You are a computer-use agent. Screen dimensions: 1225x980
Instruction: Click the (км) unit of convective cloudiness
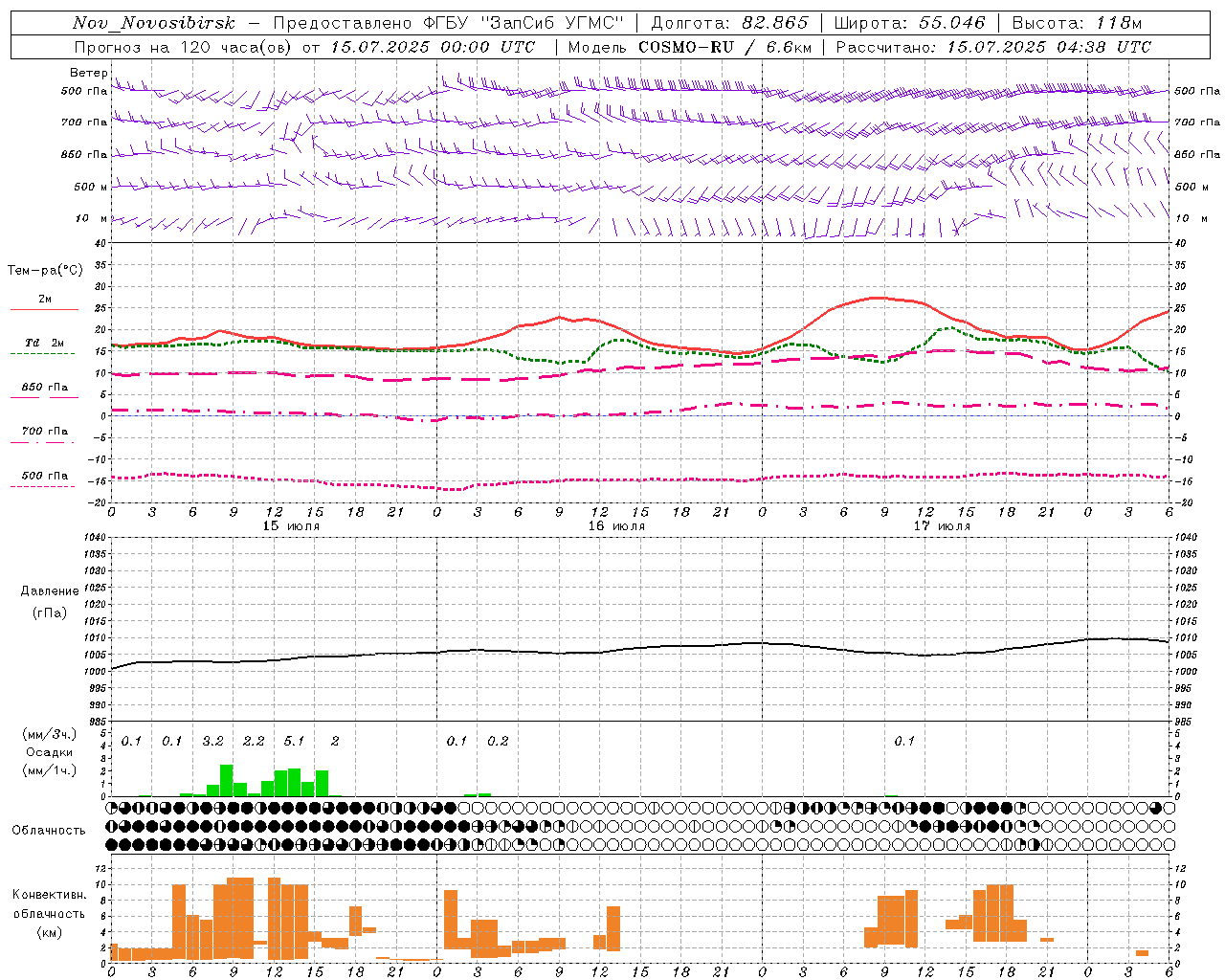[x=50, y=932]
